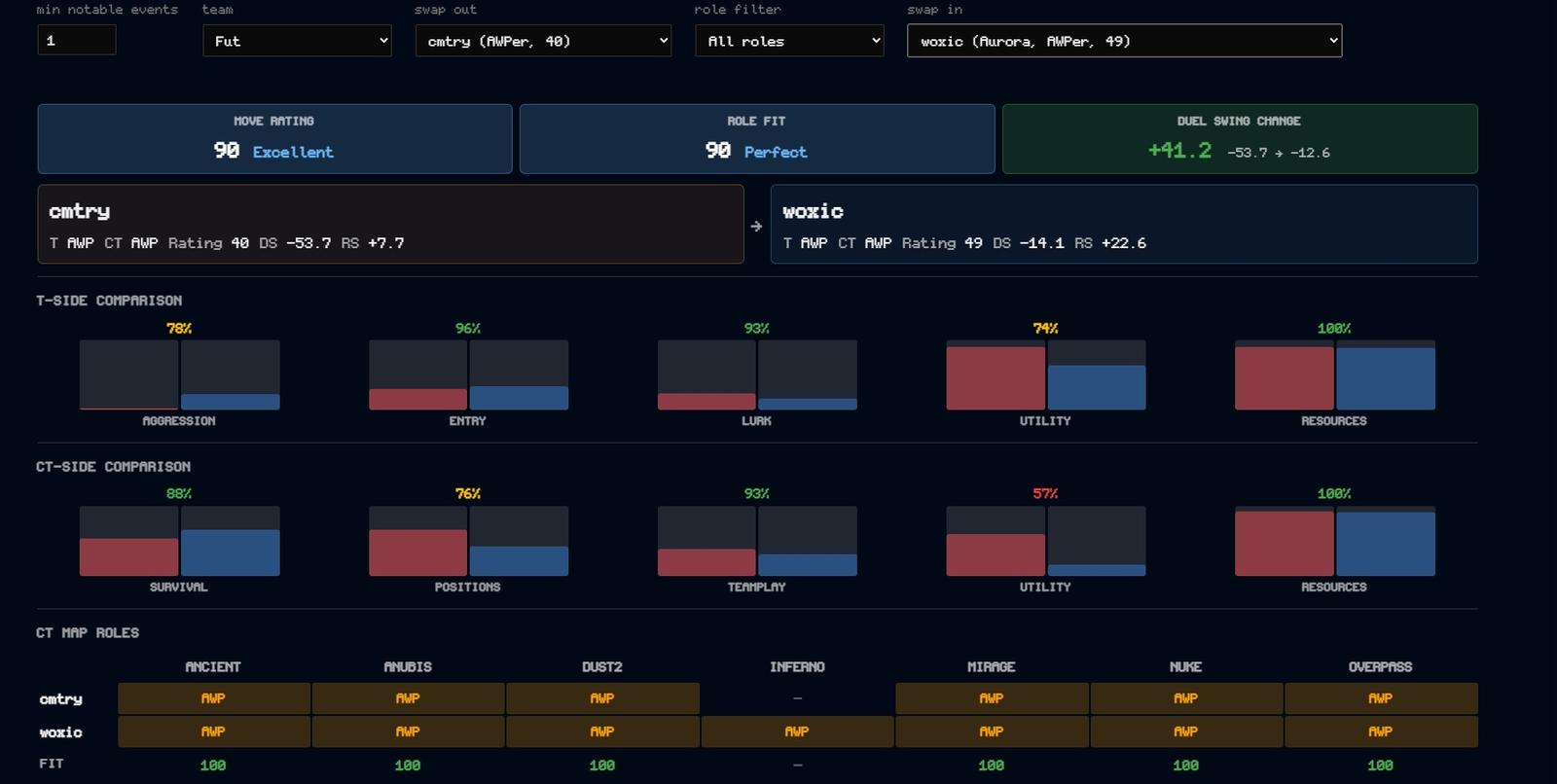Image resolution: width=1557 pixels, height=784 pixels.
Task: Click the woxic player info card
Action: (1124, 225)
